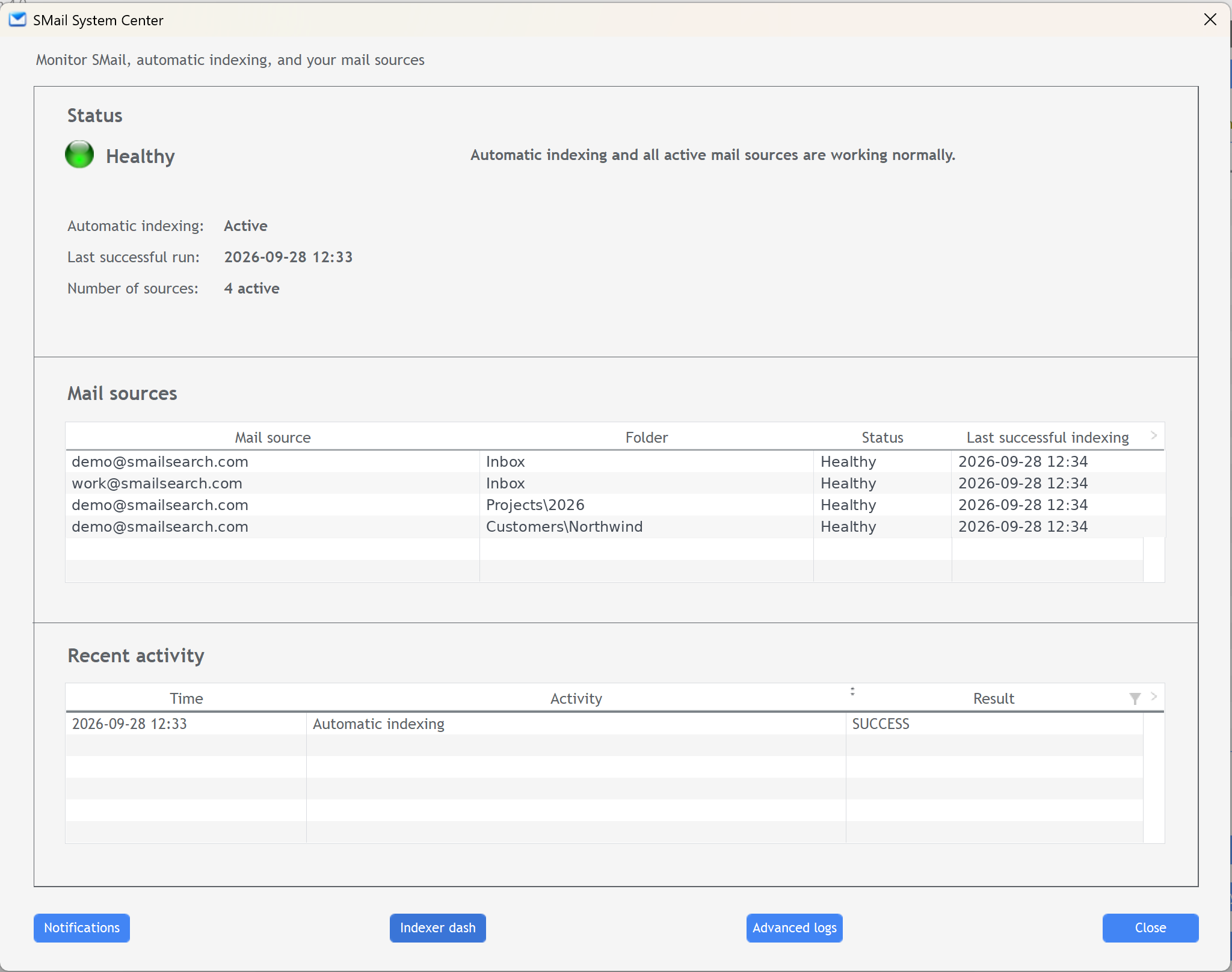Viewport: 1232px width, 972px height.
Task: Click the large Healthy status label
Action: click(140, 156)
